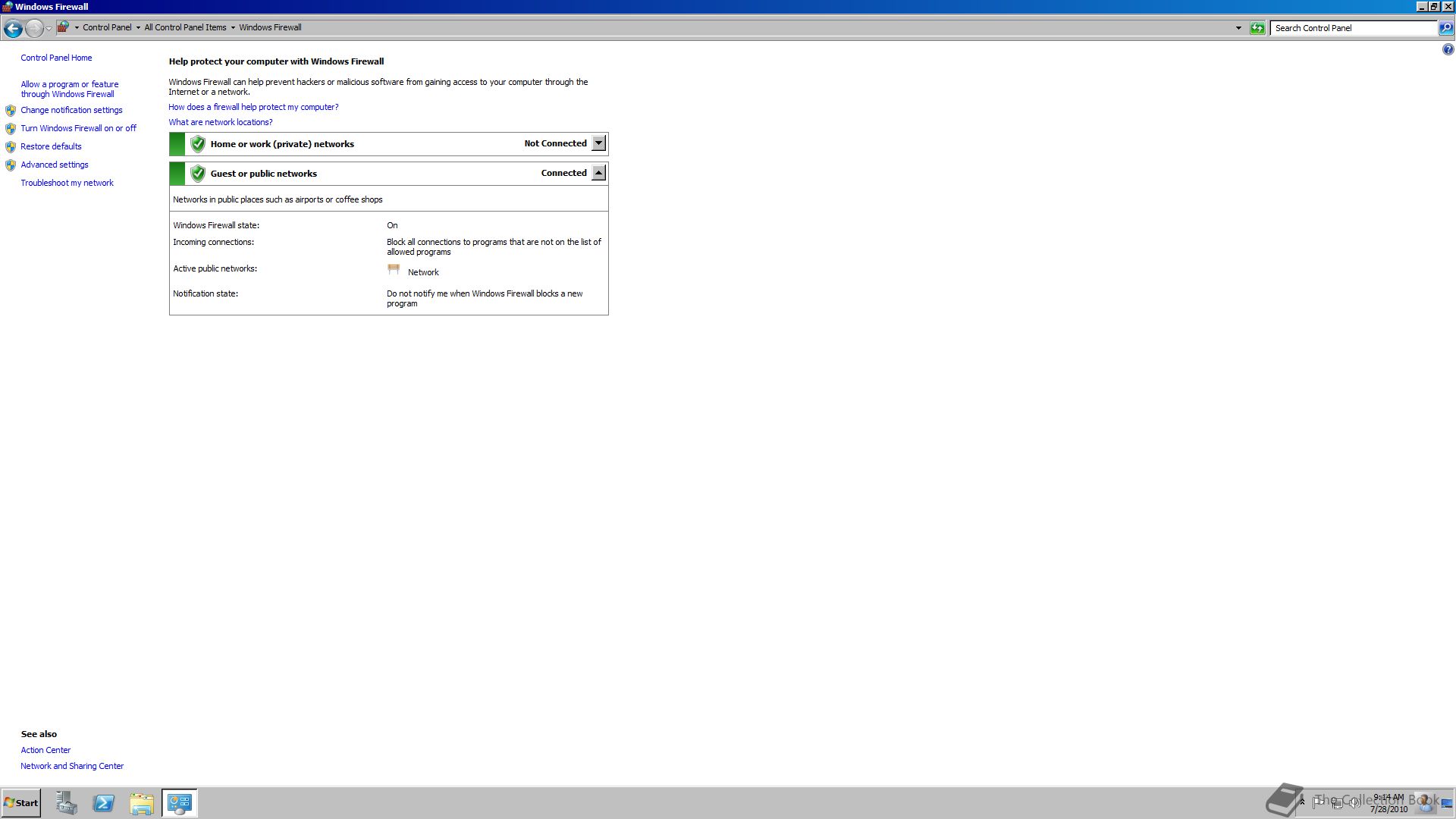Open What are network locations? link

[x=220, y=122]
